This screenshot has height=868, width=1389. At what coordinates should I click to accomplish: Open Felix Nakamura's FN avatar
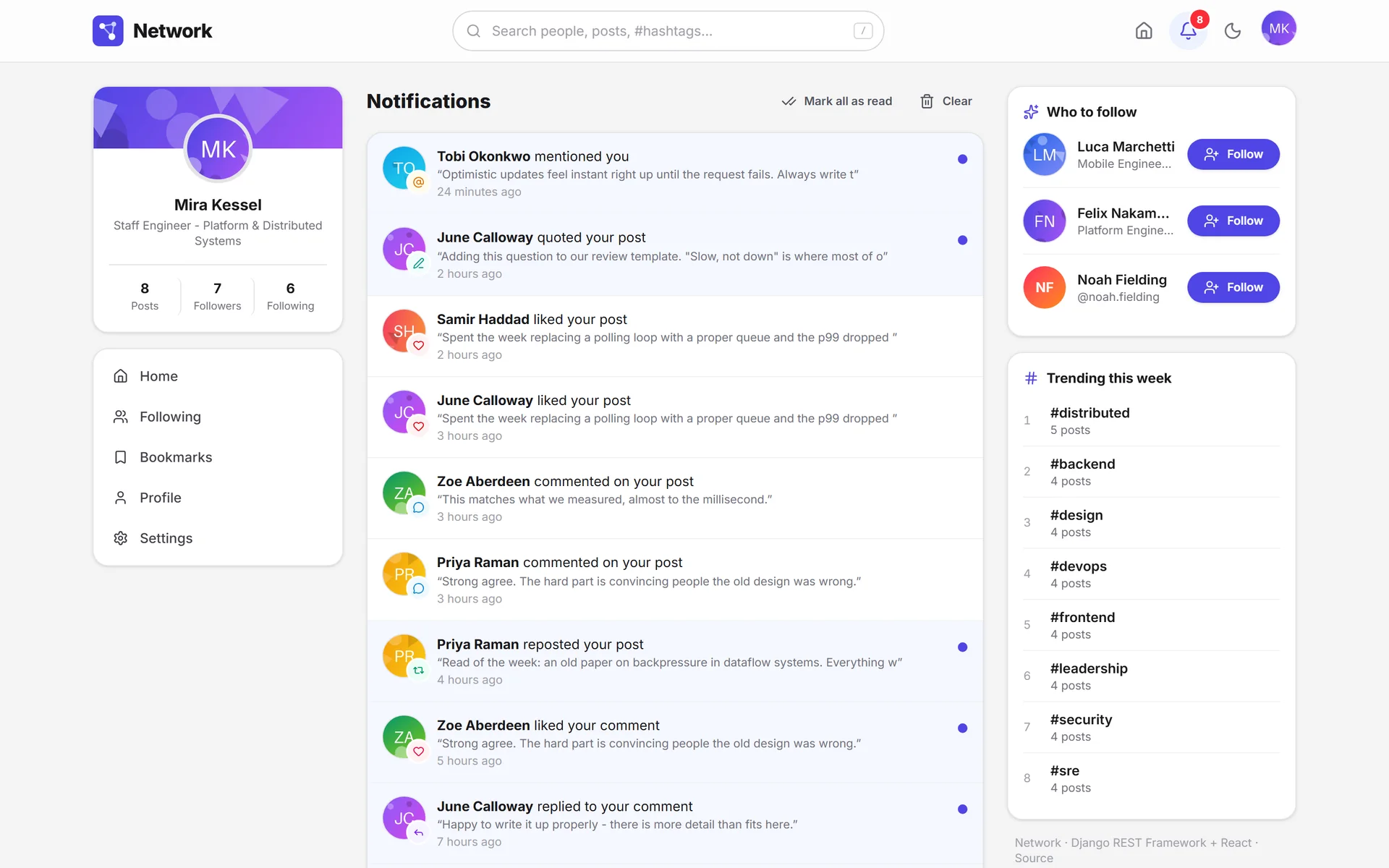(1044, 221)
